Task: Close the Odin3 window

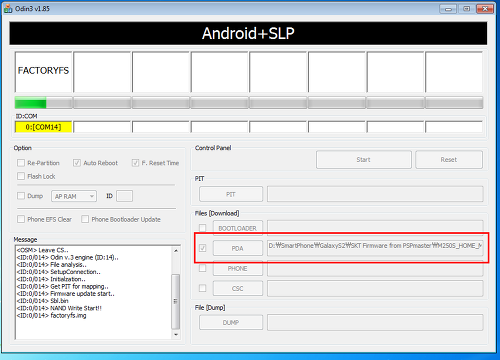Action: (x=485, y=9)
